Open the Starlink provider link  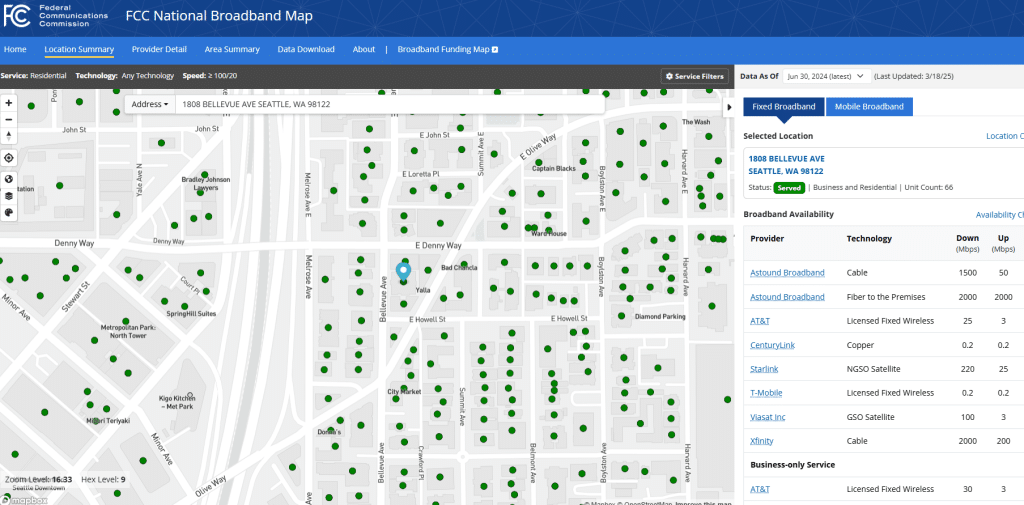pos(764,369)
